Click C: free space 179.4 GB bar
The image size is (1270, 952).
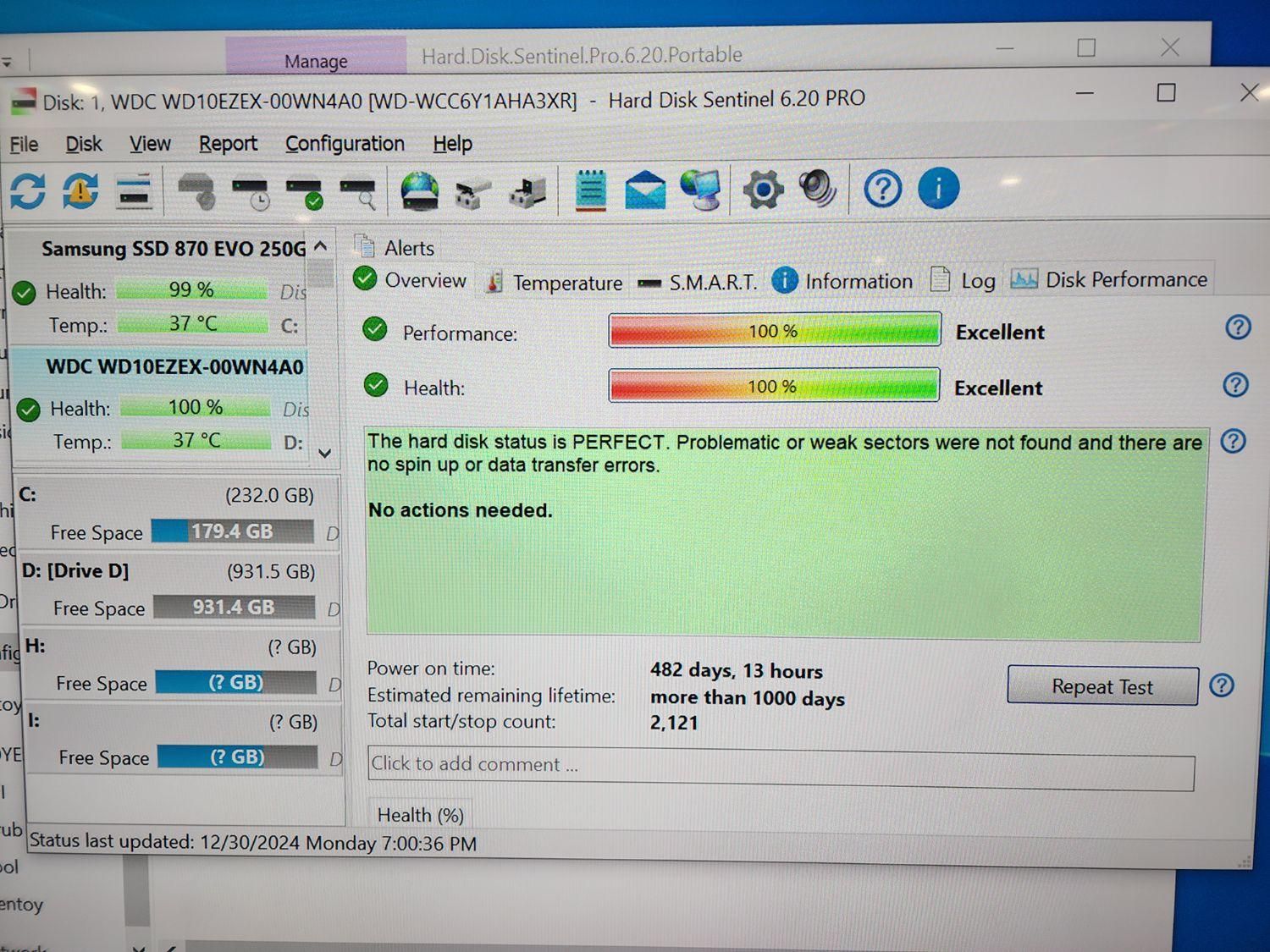coord(232,531)
